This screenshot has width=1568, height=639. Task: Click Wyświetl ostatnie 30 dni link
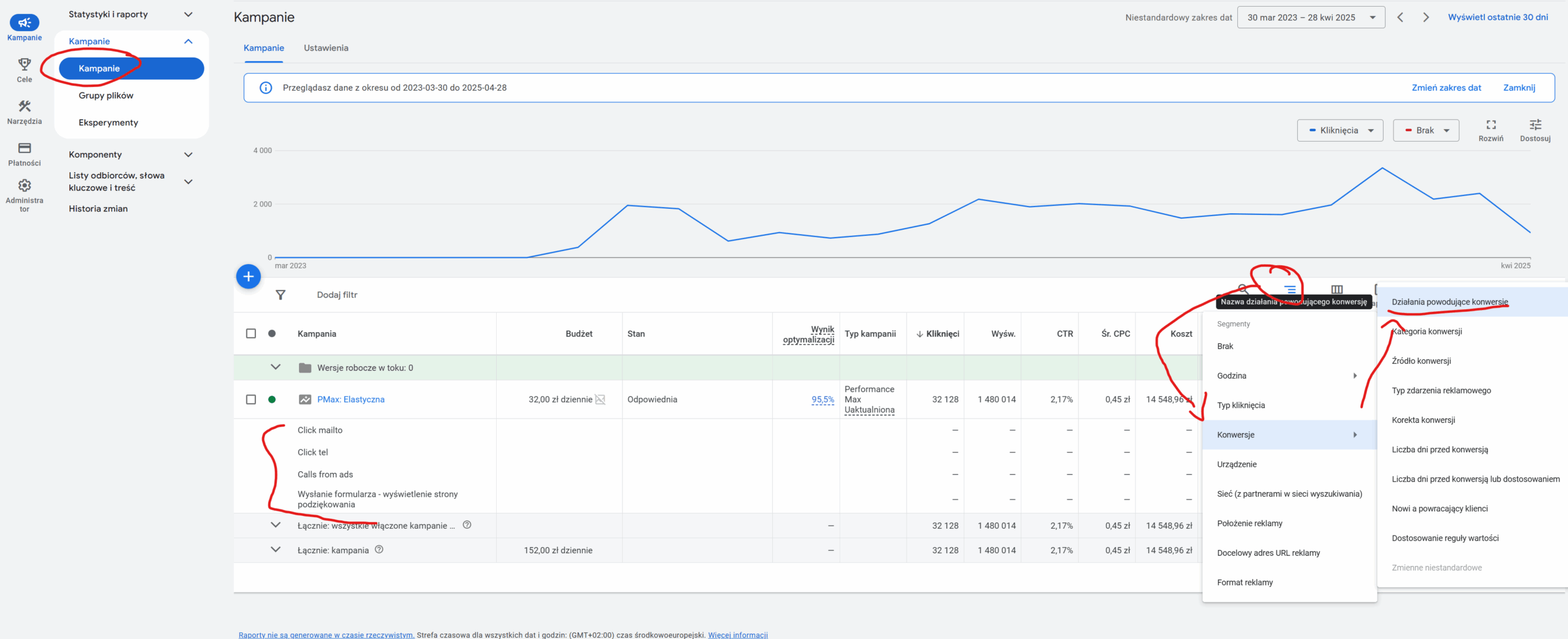pyautogui.click(x=1498, y=18)
